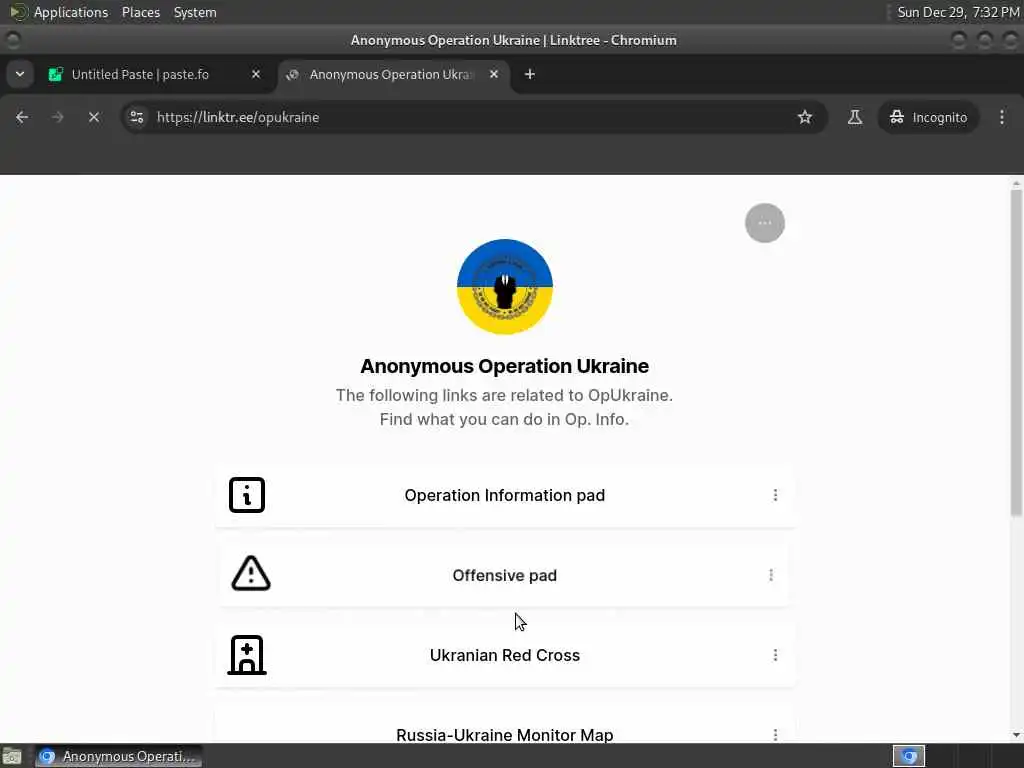
Task: Click warning triangle icon on Offensive pad
Action: pyautogui.click(x=251, y=573)
